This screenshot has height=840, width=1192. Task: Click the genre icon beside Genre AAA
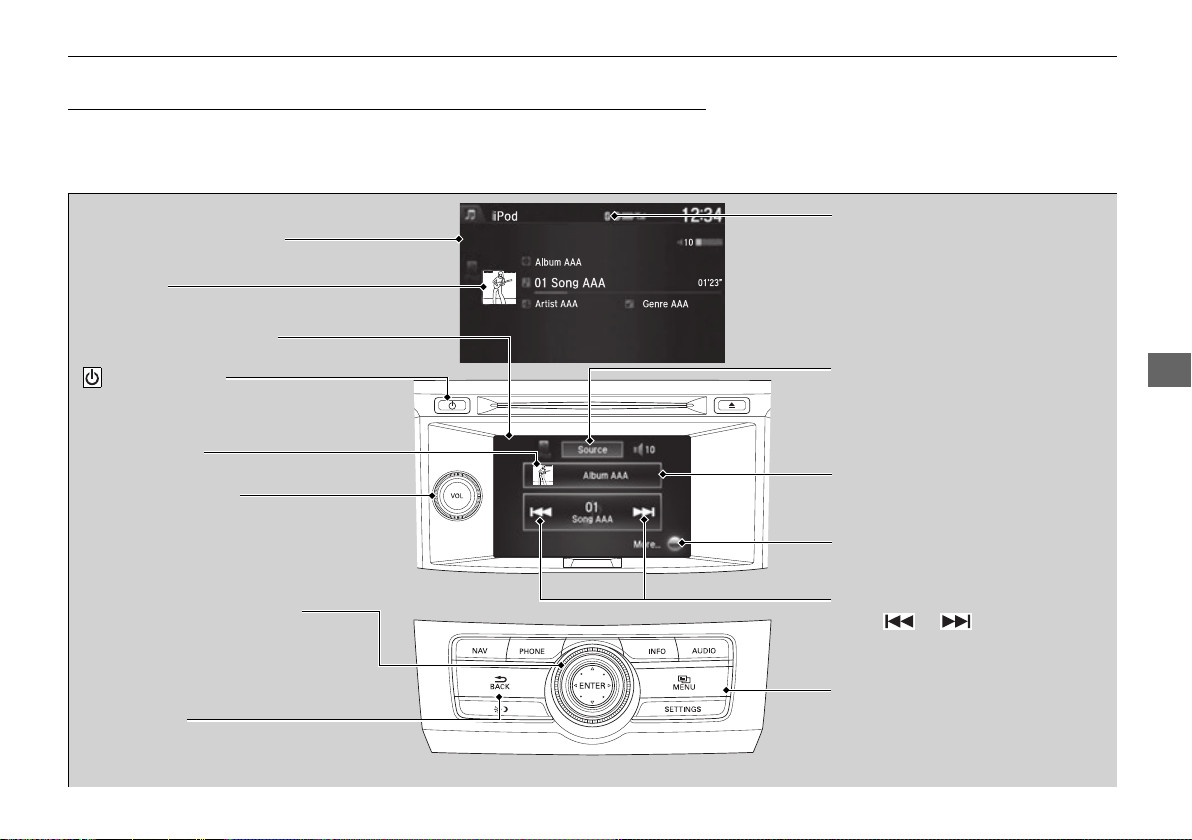(629, 304)
